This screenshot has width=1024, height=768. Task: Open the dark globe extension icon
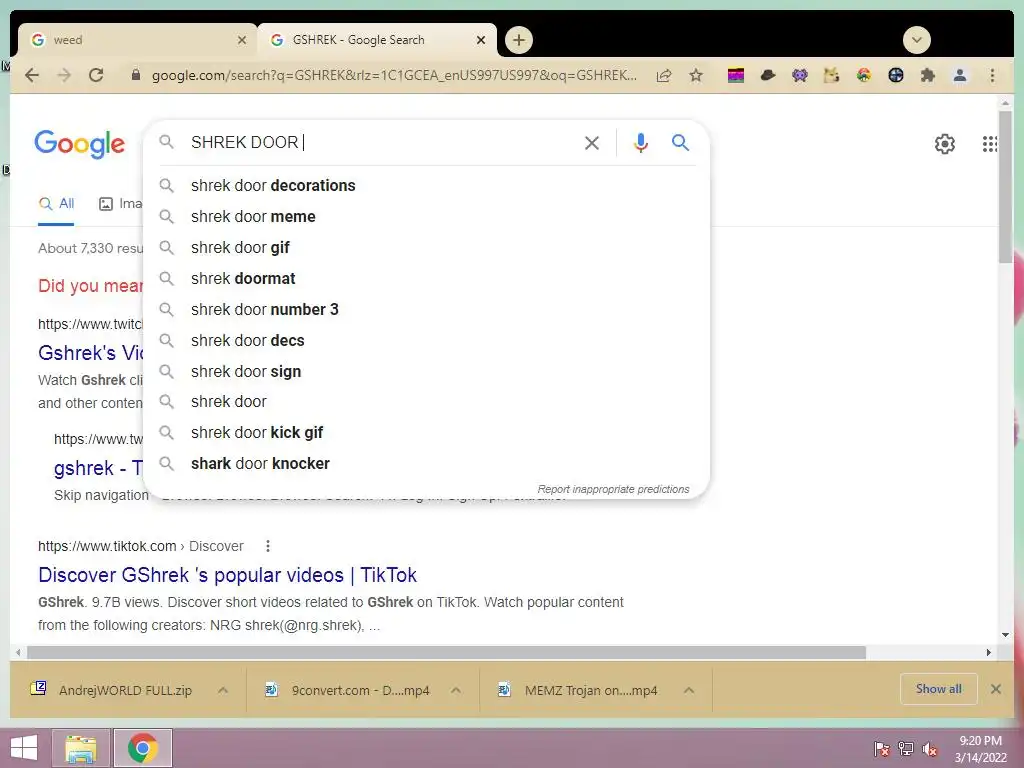(x=896, y=75)
